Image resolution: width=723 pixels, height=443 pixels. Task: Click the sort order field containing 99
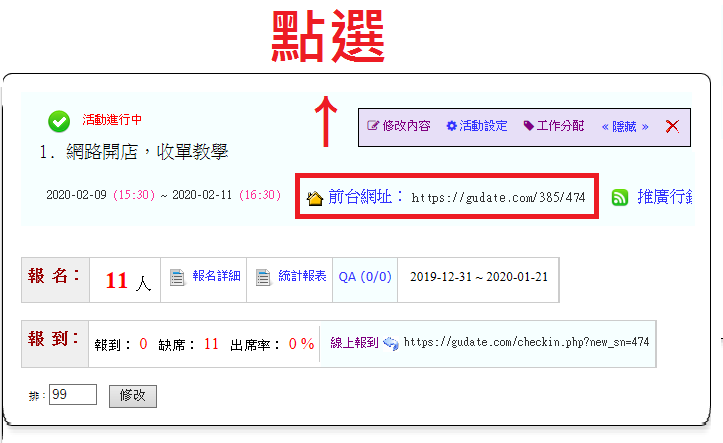pos(73,395)
